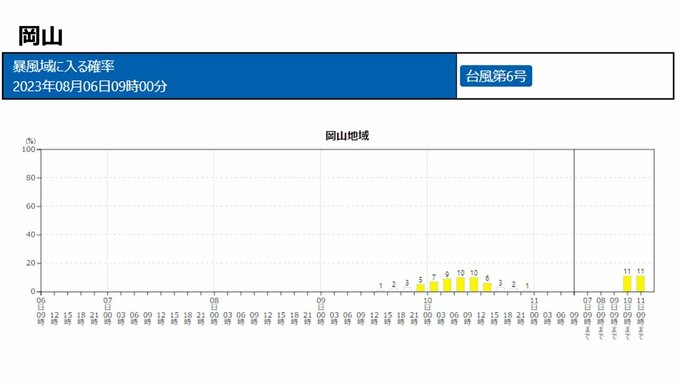The width and height of the screenshot is (680, 382).
Task: Click the 岡山地域 chart title
Action: [347, 136]
